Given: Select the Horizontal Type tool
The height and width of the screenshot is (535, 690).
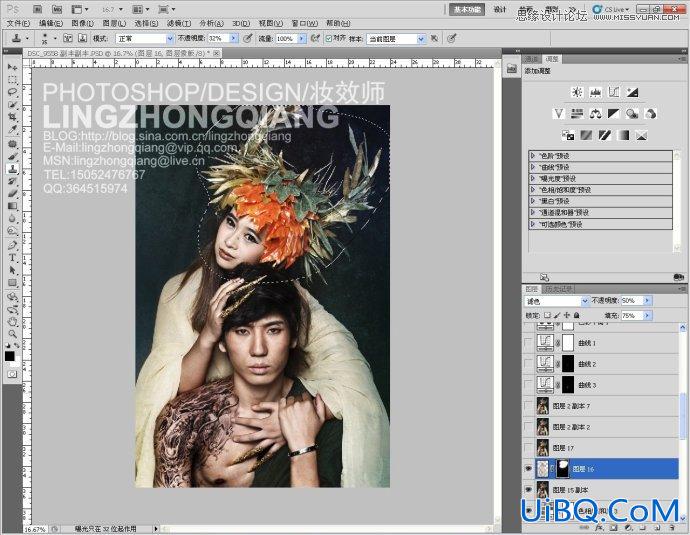Looking at the screenshot, I should point(12,257).
